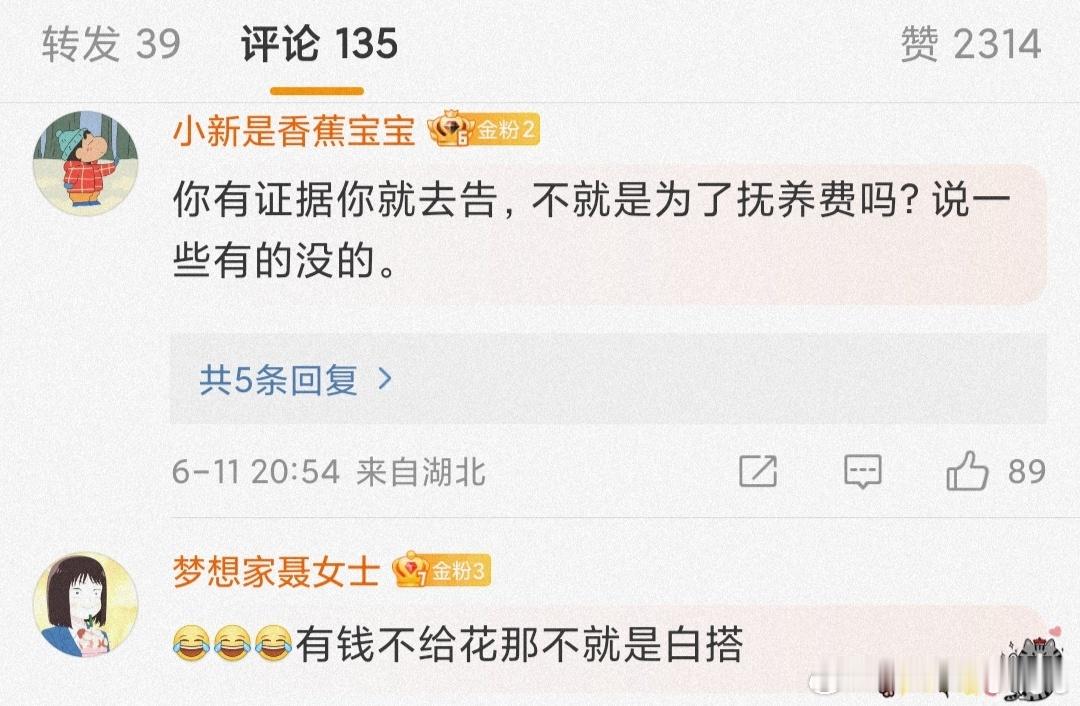Click the comment text 你有证据你就去告

pyautogui.click(x=335, y=200)
